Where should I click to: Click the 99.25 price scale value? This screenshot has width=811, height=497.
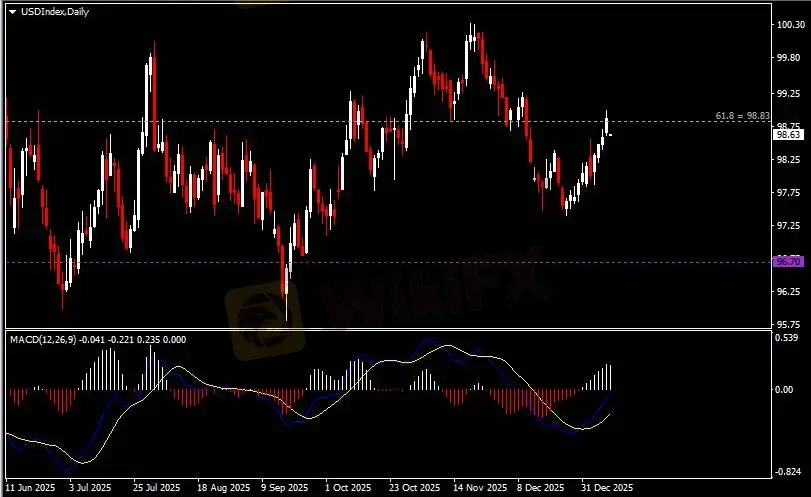[x=789, y=94]
